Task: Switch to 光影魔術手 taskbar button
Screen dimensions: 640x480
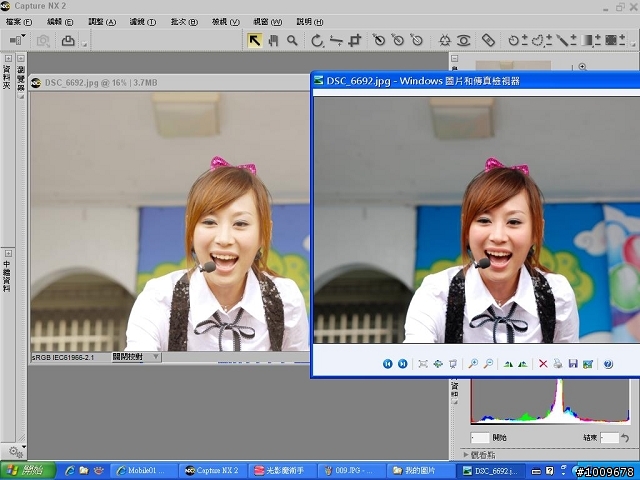Action: [282, 471]
